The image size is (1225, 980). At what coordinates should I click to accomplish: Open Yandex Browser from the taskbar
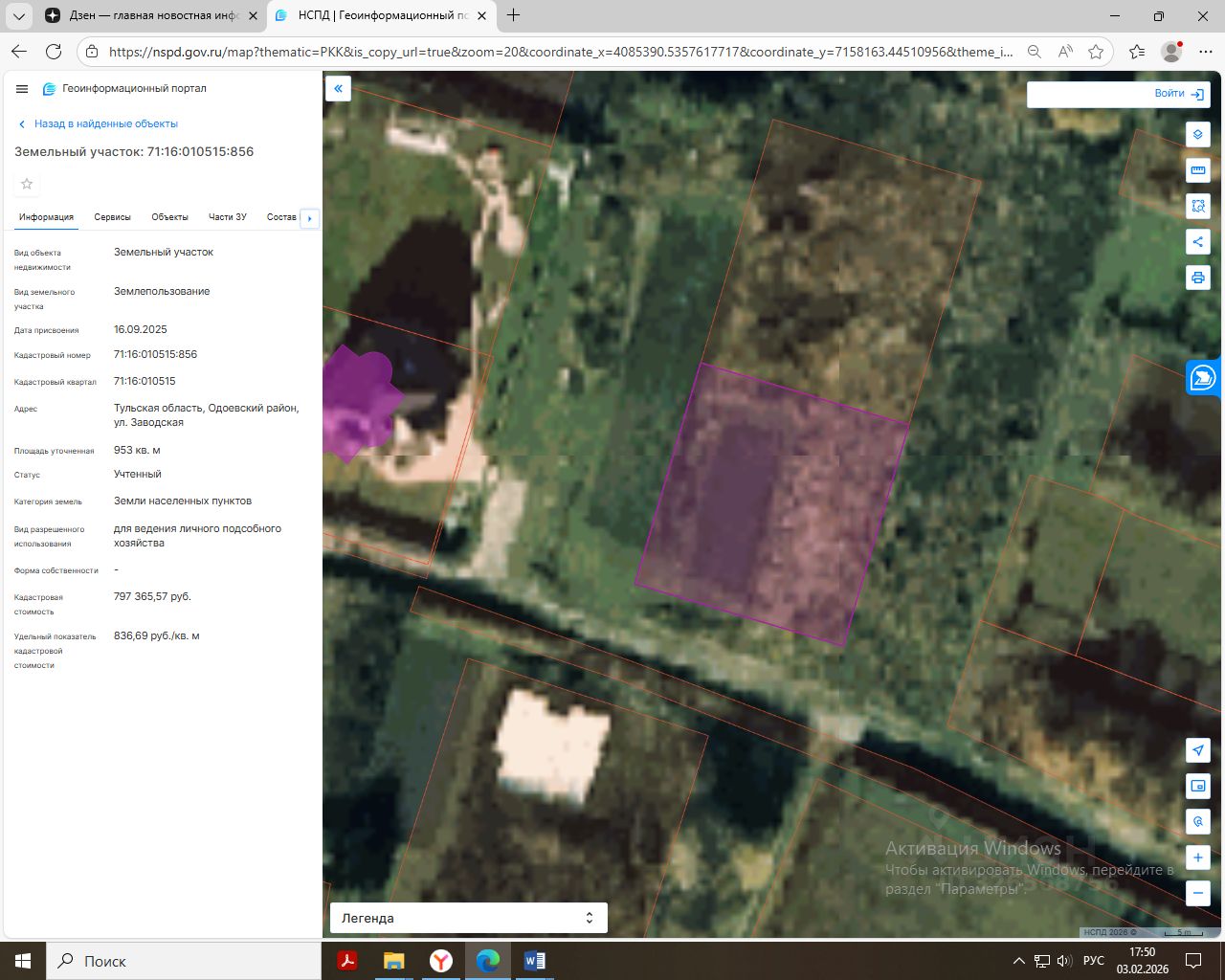(440, 960)
